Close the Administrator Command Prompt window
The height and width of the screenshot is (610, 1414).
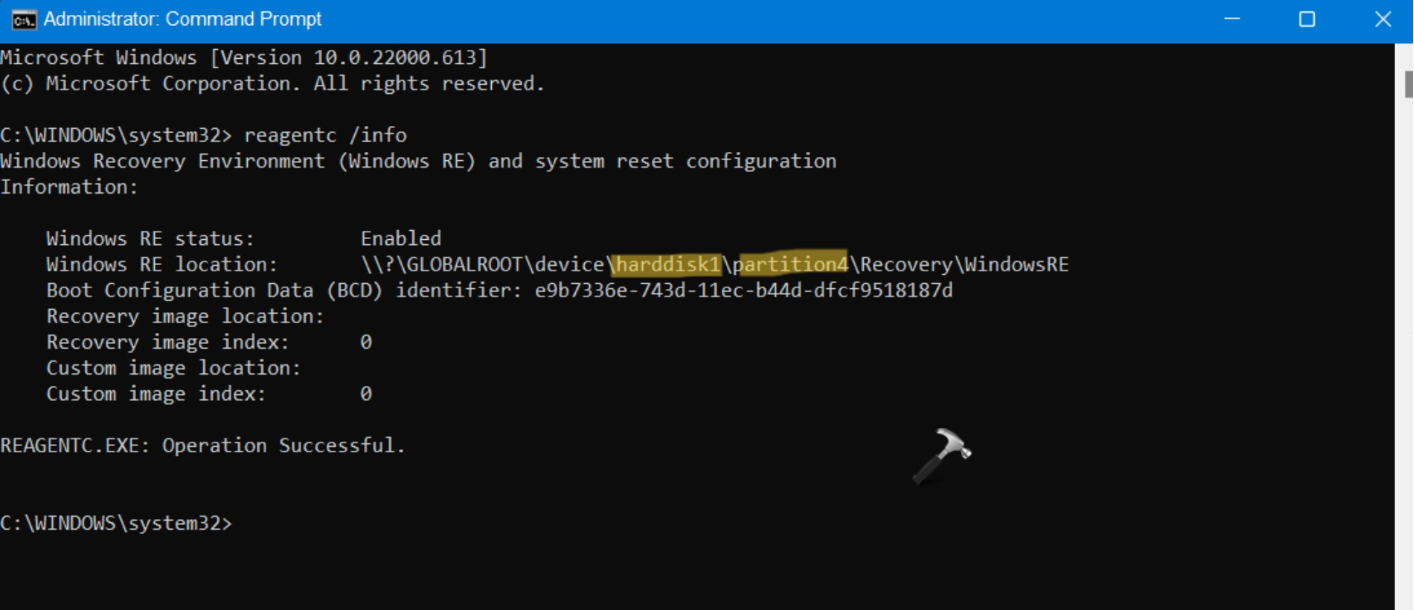click(x=1383, y=19)
